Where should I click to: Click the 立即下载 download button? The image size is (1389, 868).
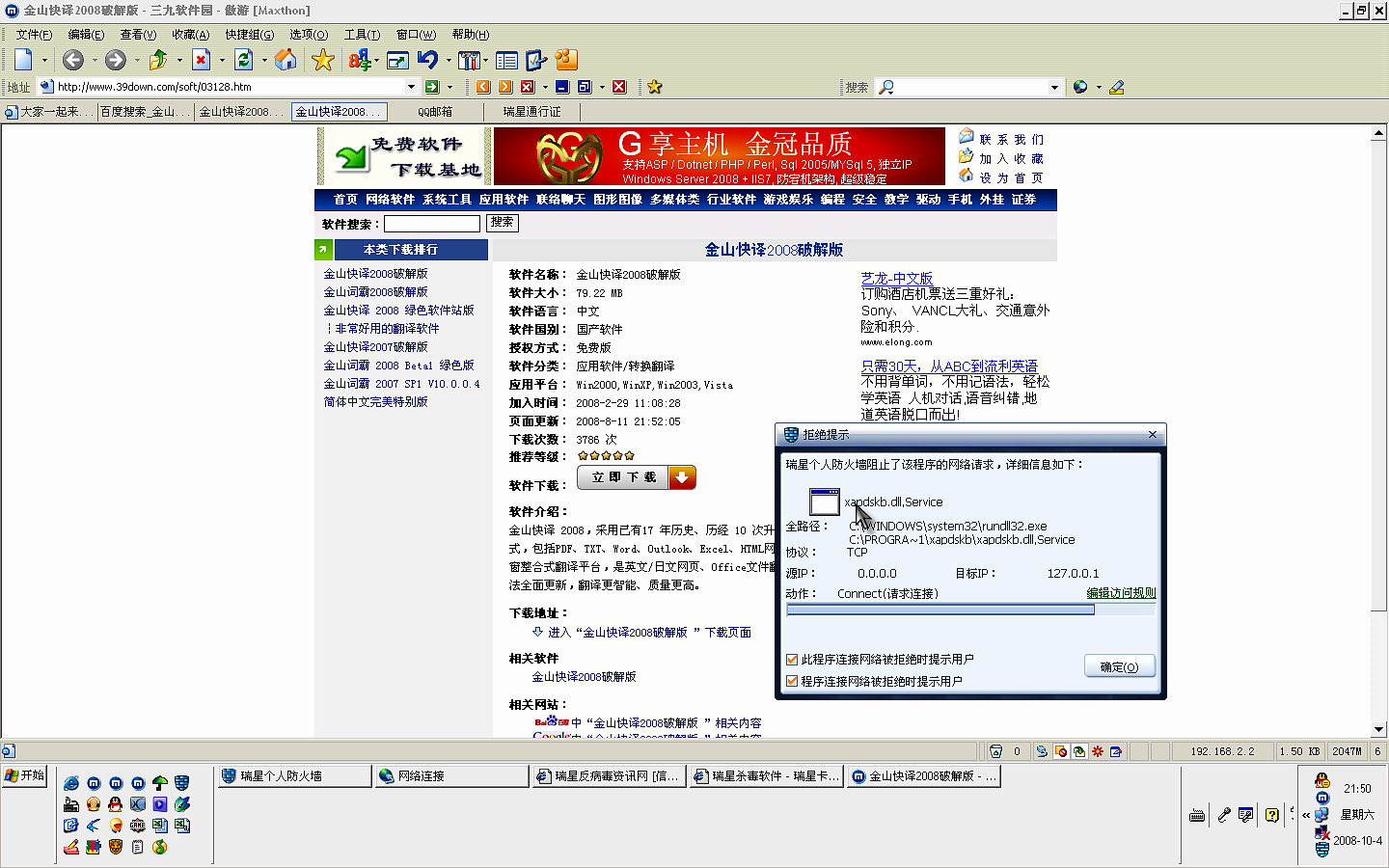coord(637,477)
